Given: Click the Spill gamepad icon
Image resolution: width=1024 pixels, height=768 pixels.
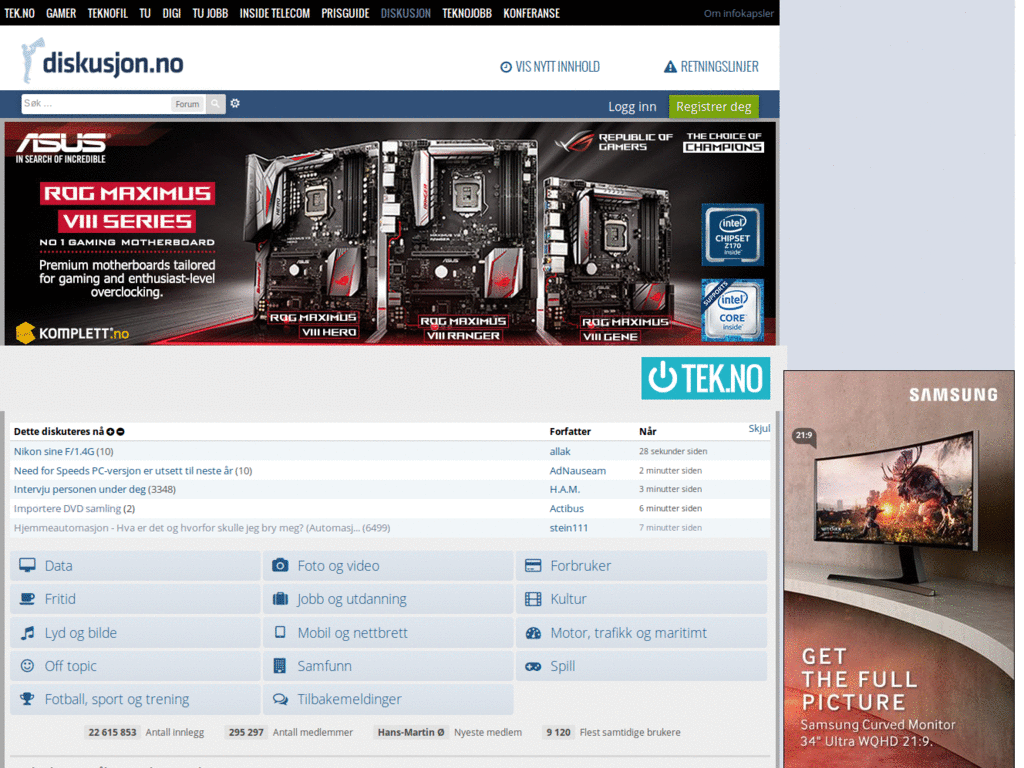Looking at the screenshot, I should tap(533, 666).
